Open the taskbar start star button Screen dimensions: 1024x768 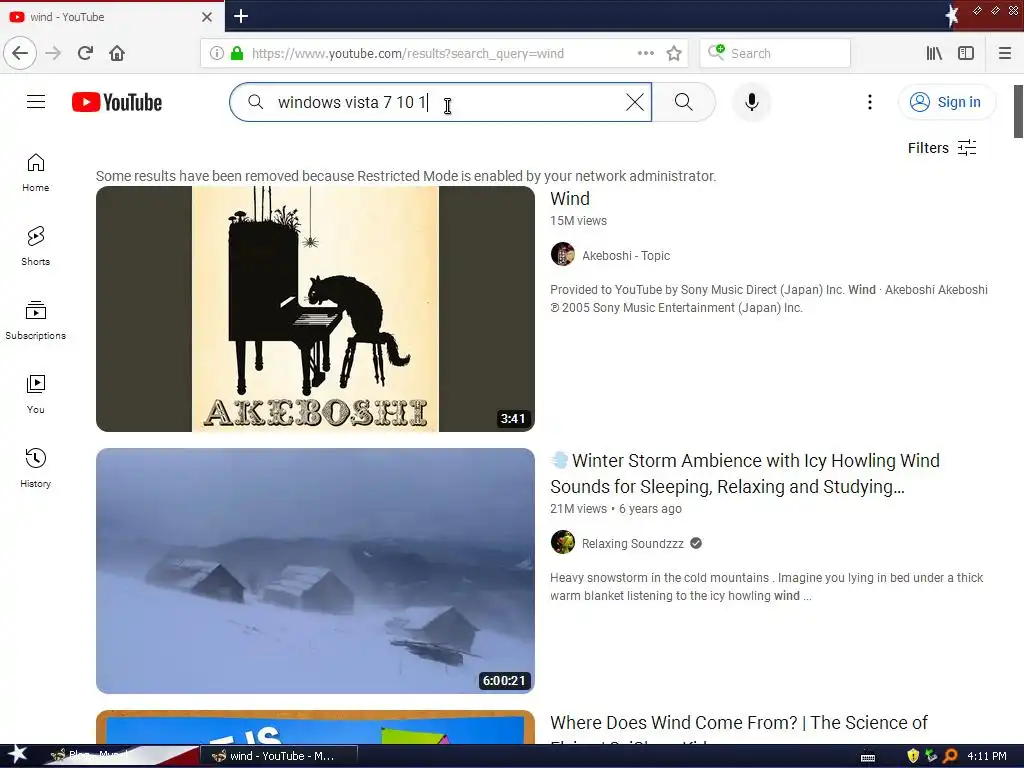coord(18,756)
